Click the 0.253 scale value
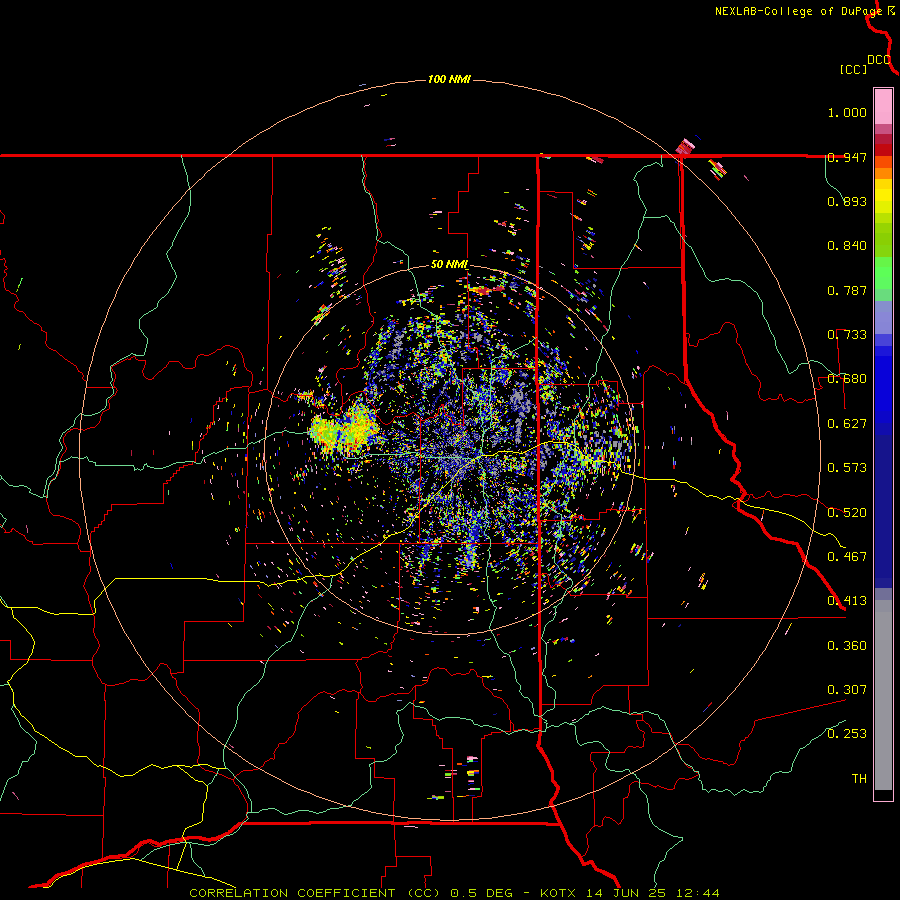This screenshot has height=900, width=900. pyautogui.click(x=847, y=734)
